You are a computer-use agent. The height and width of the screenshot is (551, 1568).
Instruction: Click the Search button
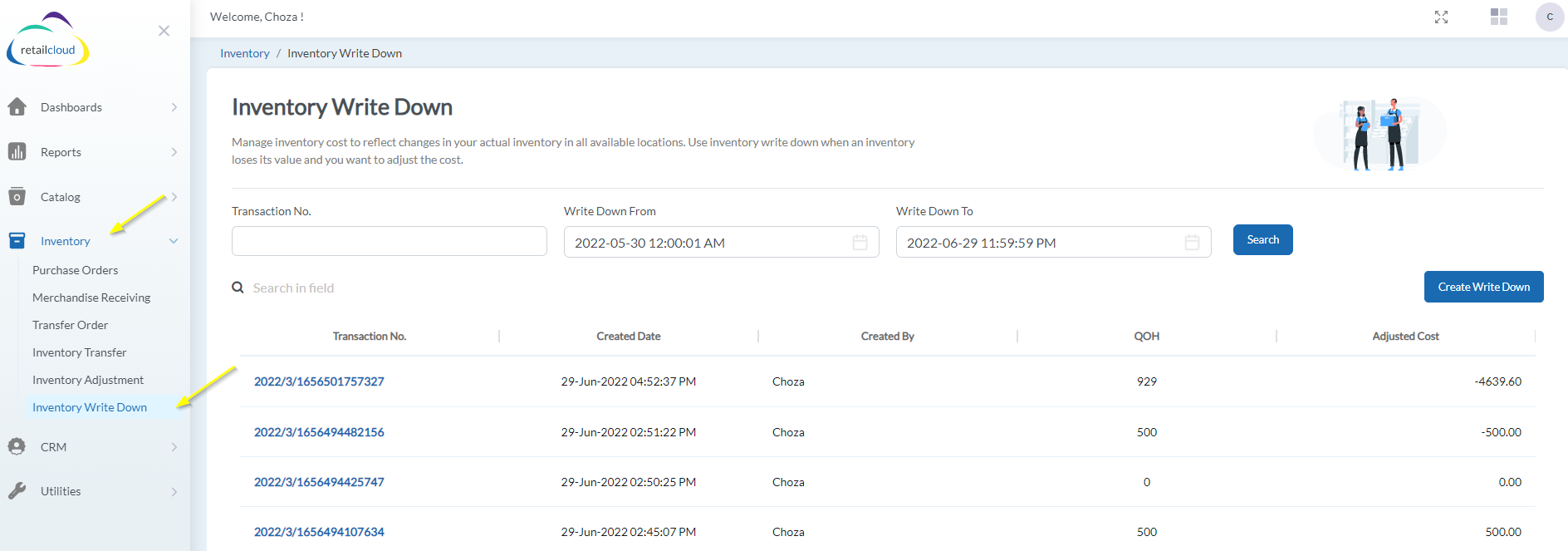pyautogui.click(x=1262, y=239)
